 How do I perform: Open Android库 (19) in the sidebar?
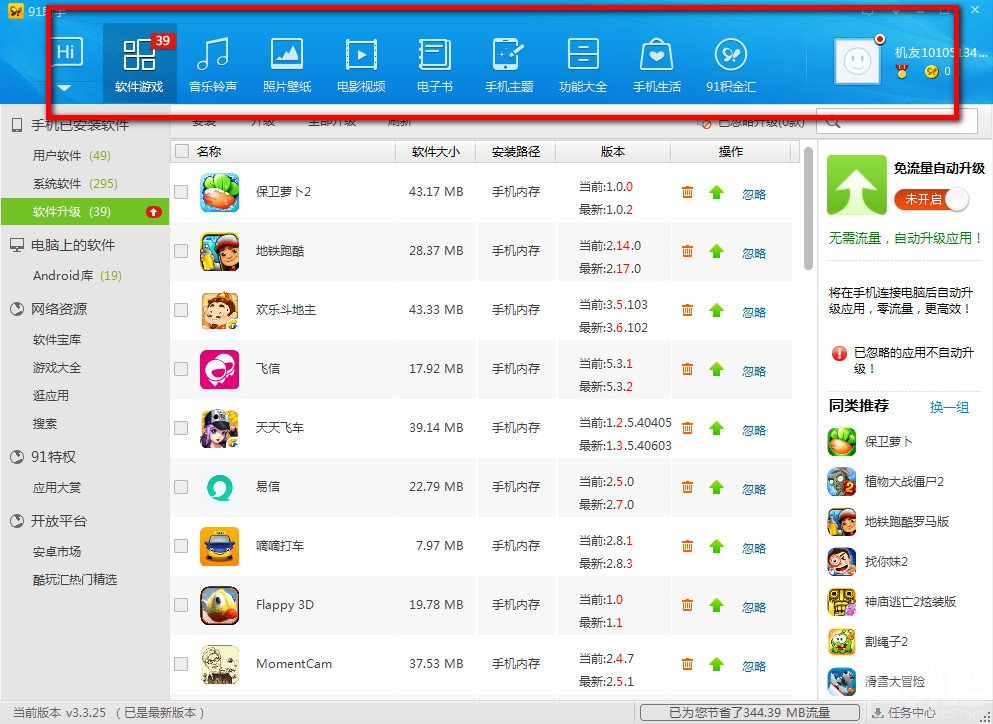coord(77,276)
